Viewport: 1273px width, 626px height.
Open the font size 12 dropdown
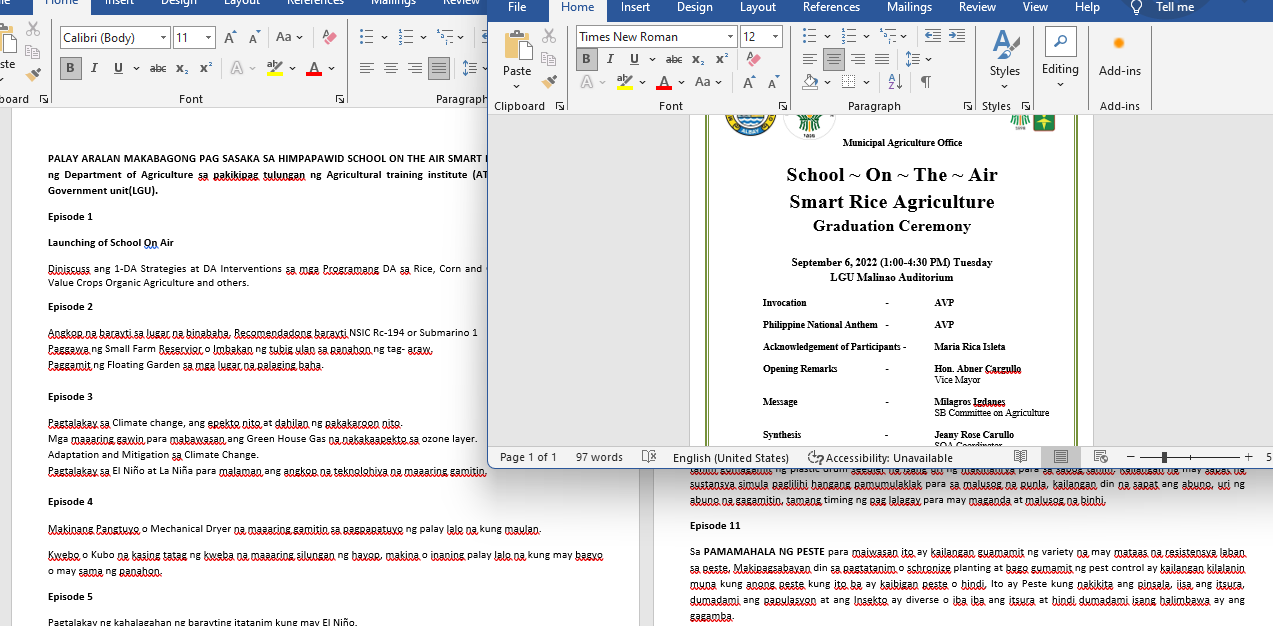tap(776, 37)
